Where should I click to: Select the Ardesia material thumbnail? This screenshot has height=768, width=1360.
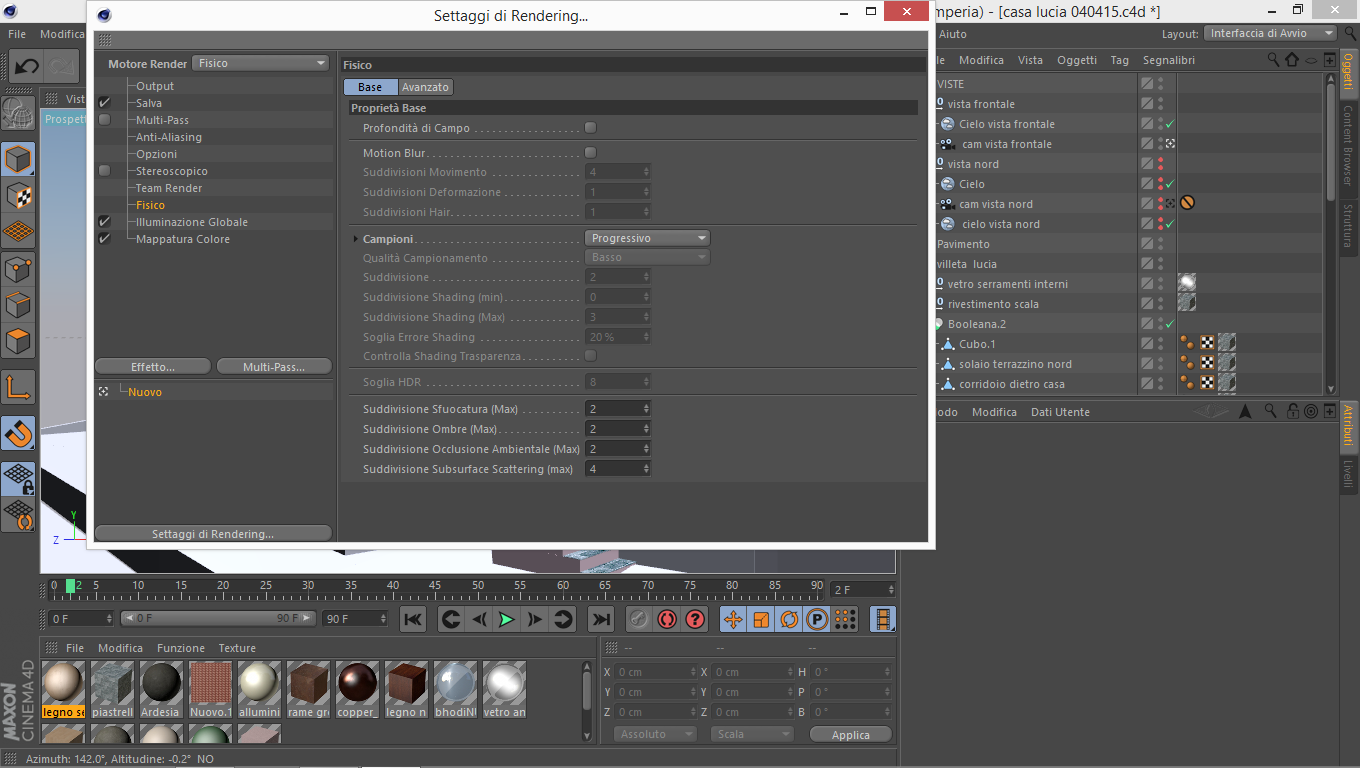click(x=161, y=689)
